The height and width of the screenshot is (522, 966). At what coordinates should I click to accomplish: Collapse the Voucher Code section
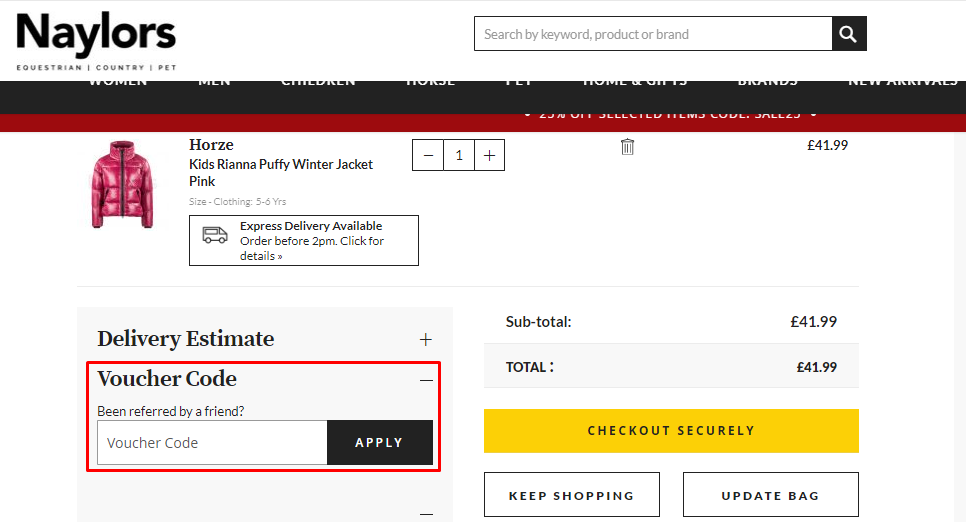pos(426,380)
